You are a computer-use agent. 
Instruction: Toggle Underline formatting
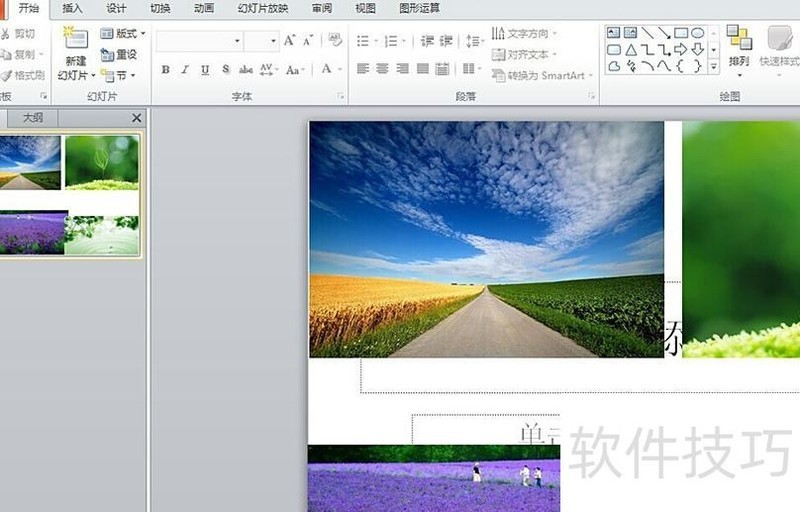(x=205, y=70)
